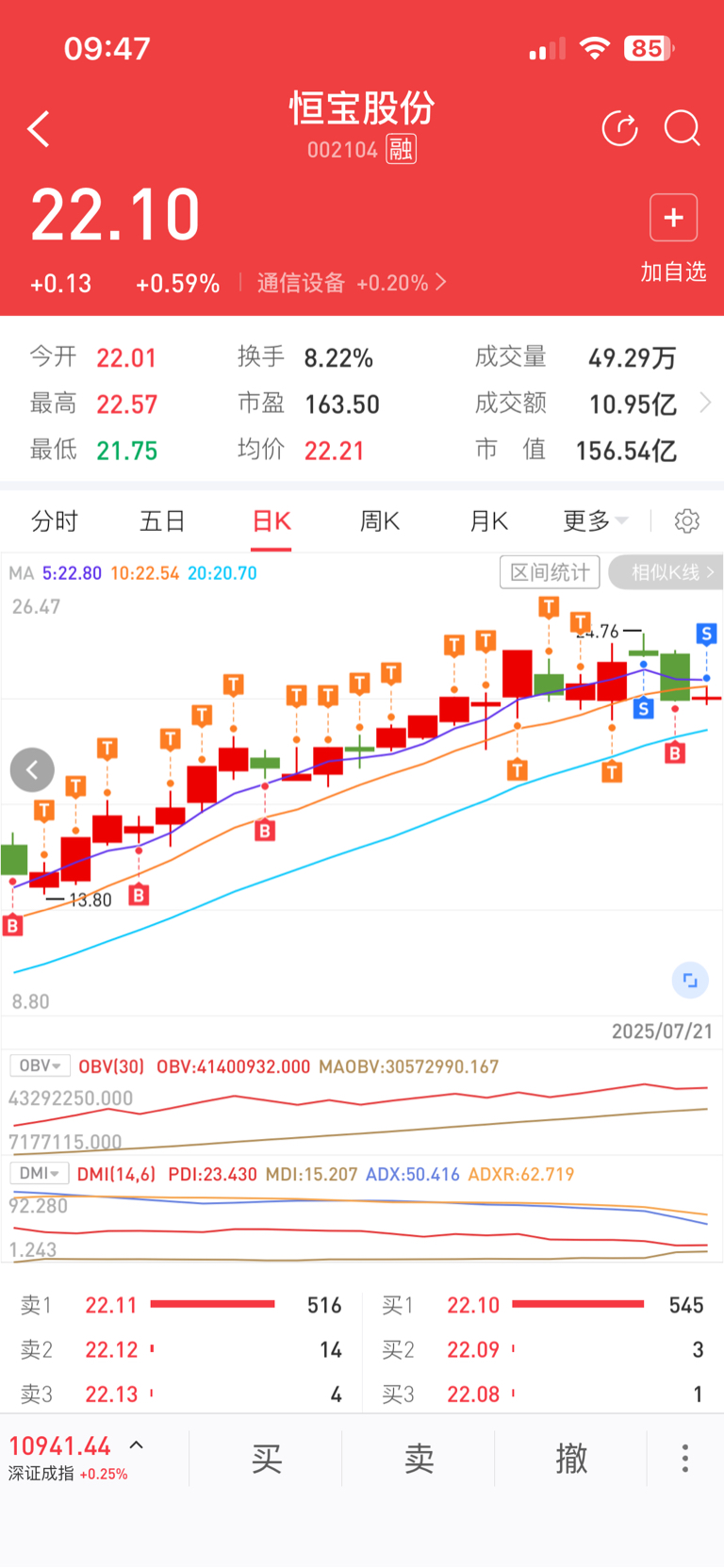Image resolution: width=724 pixels, height=1568 pixels.
Task: Tap the 融 margin trading badge
Action: pyautogui.click(x=402, y=149)
